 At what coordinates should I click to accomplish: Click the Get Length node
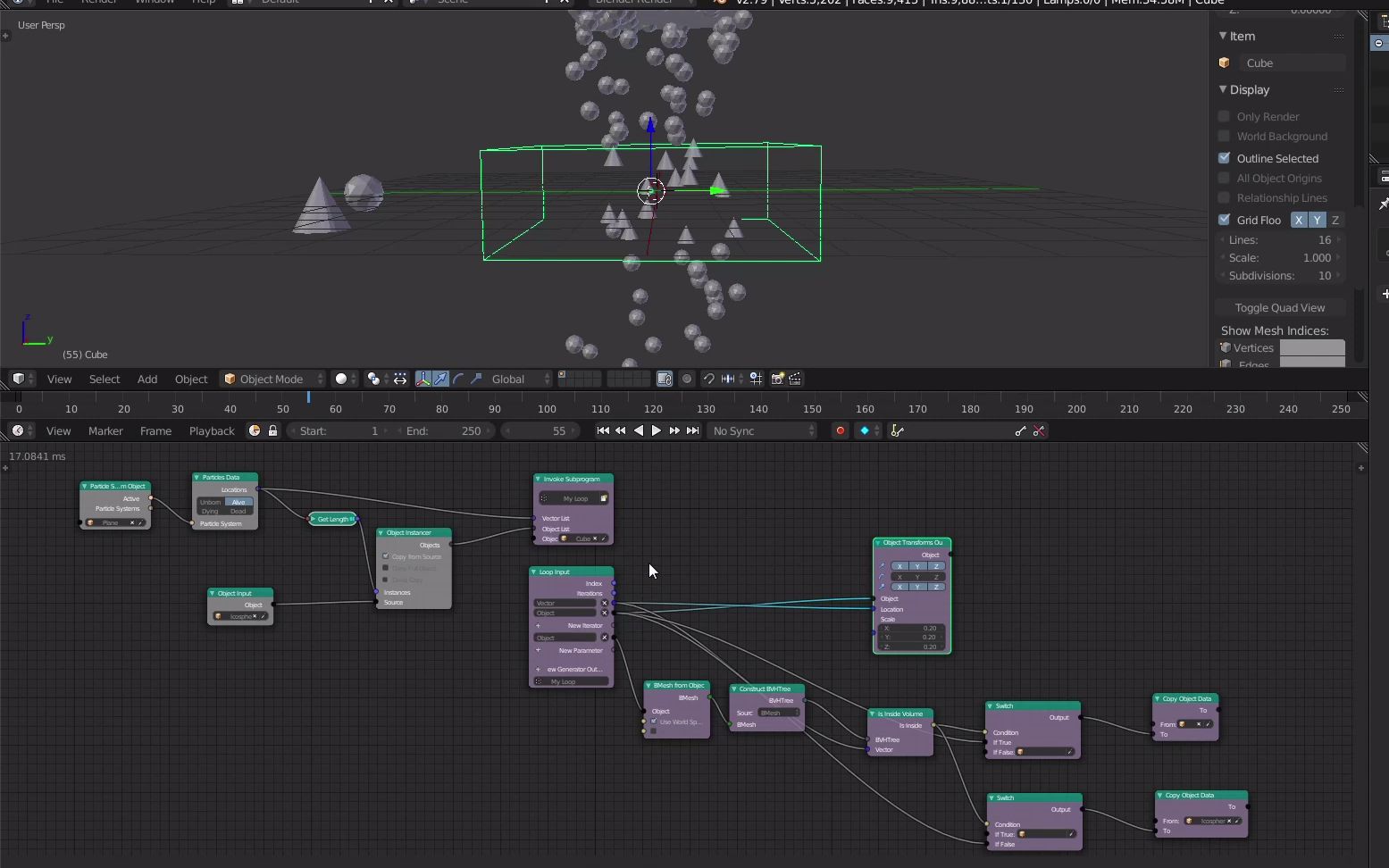tap(333, 519)
